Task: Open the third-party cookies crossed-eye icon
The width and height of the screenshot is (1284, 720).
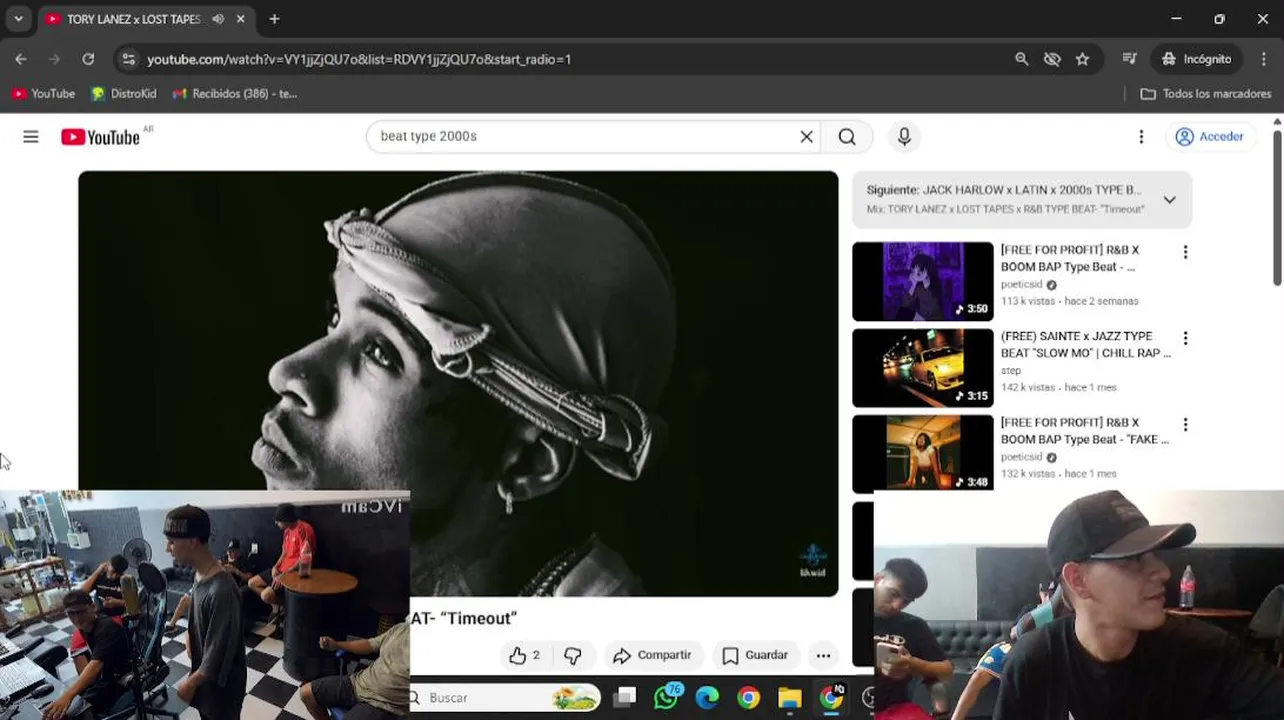Action: coord(1052,59)
